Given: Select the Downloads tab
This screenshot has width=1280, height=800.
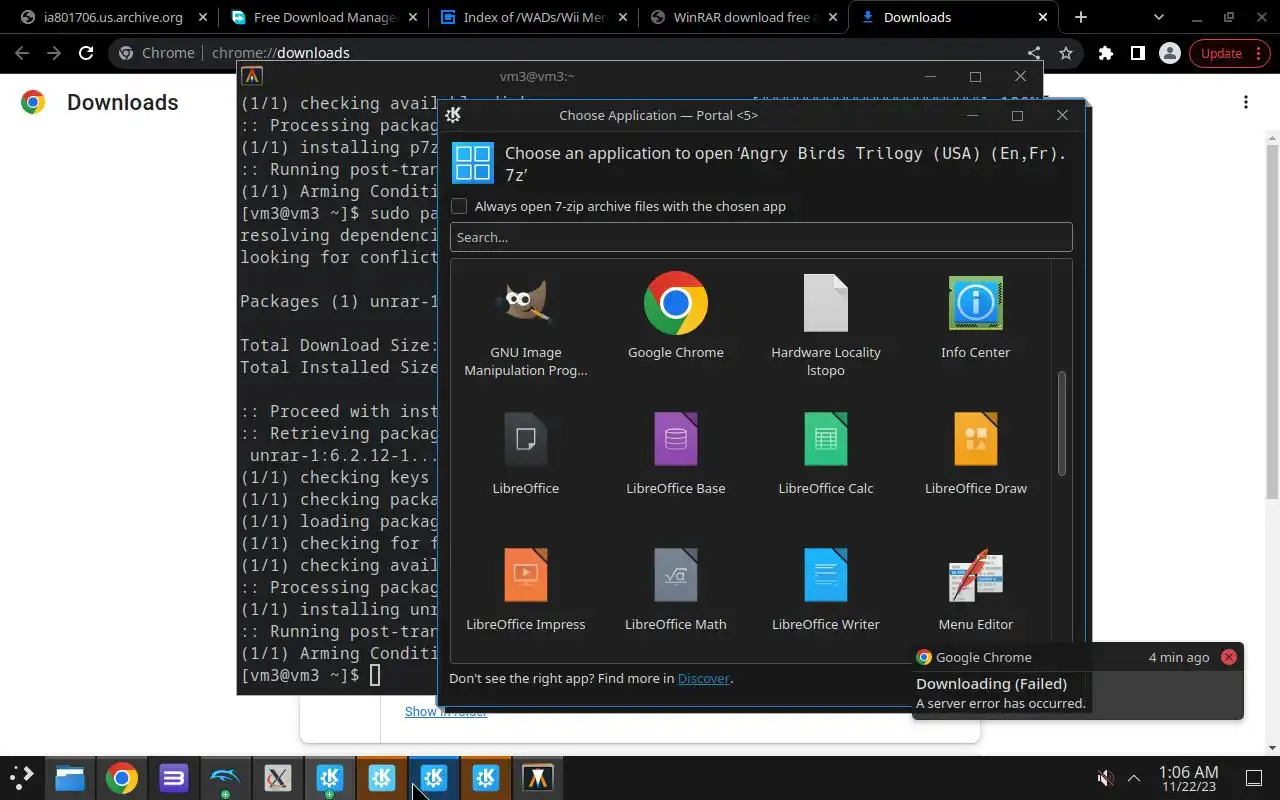Looking at the screenshot, I should point(952,17).
